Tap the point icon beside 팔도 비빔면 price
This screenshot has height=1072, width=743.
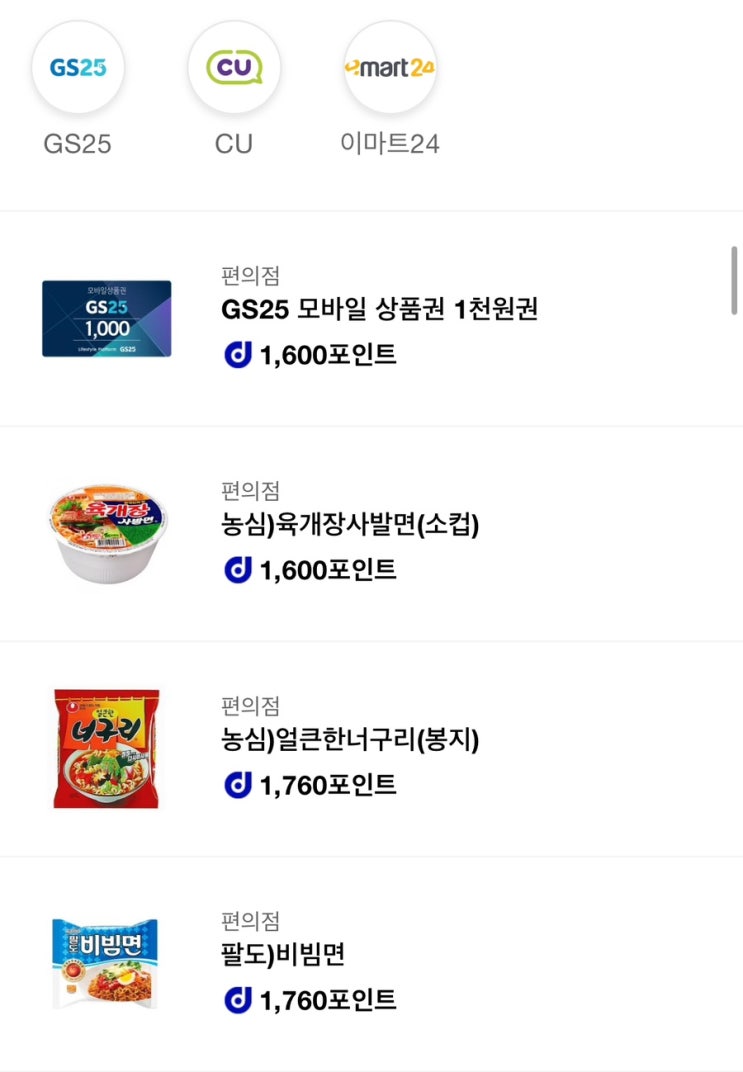[x=238, y=1000]
